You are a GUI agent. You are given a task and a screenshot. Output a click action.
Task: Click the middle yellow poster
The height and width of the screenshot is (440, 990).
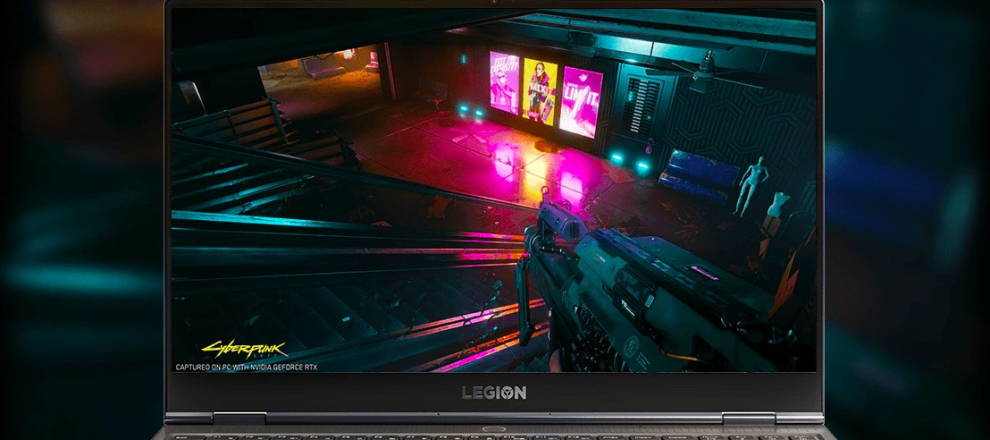click(x=540, y=91)
